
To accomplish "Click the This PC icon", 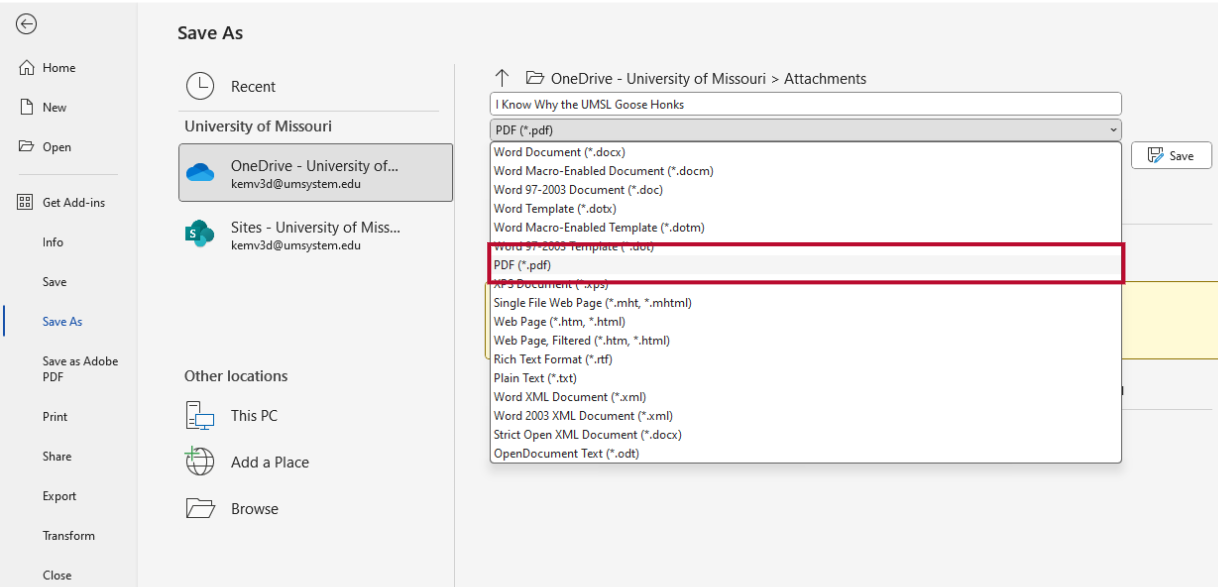I will 200,415.
